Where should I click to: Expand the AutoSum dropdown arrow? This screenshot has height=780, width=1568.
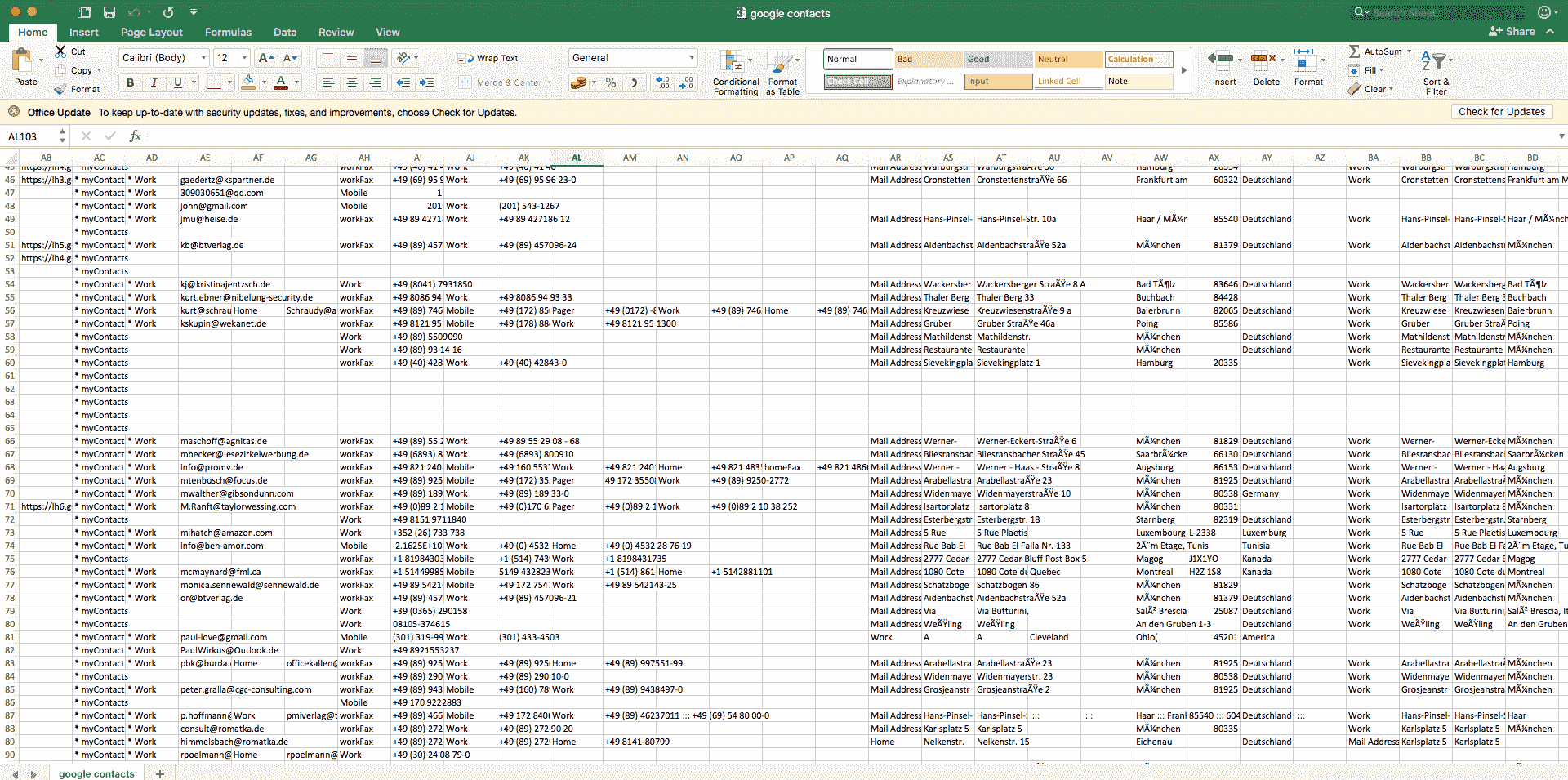tap(1410, 51)
